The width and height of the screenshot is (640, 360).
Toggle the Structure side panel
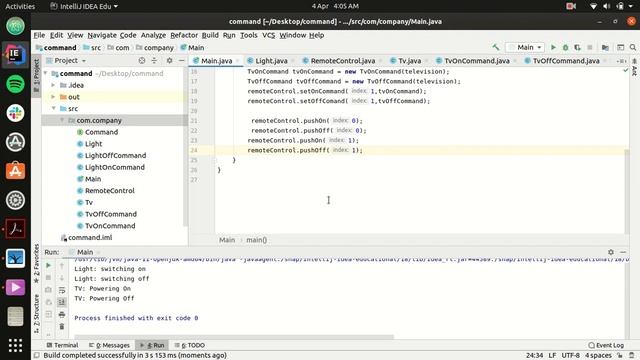coord(36,313)
